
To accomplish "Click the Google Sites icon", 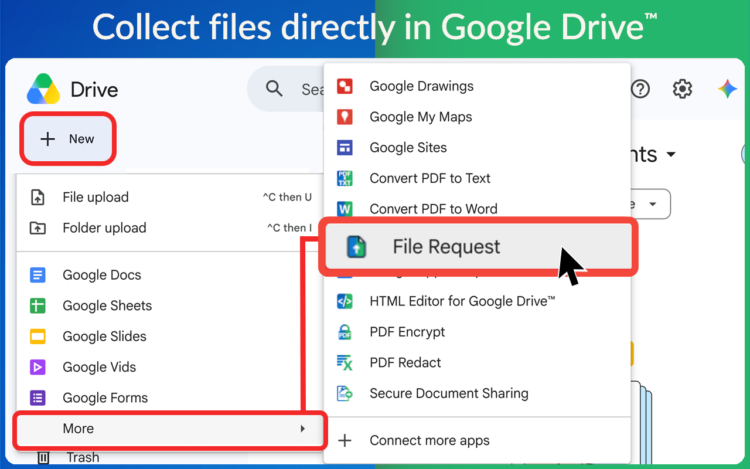I will point(345,147).
